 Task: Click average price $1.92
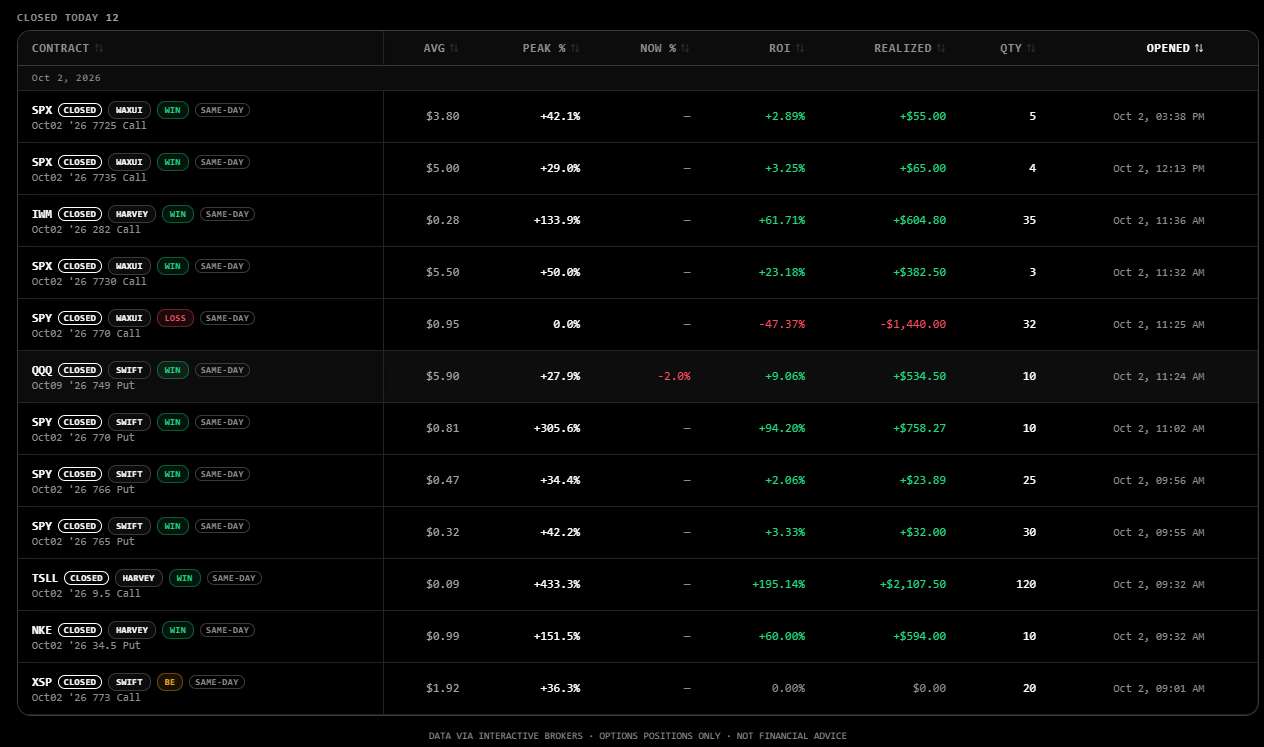[443, 688]
